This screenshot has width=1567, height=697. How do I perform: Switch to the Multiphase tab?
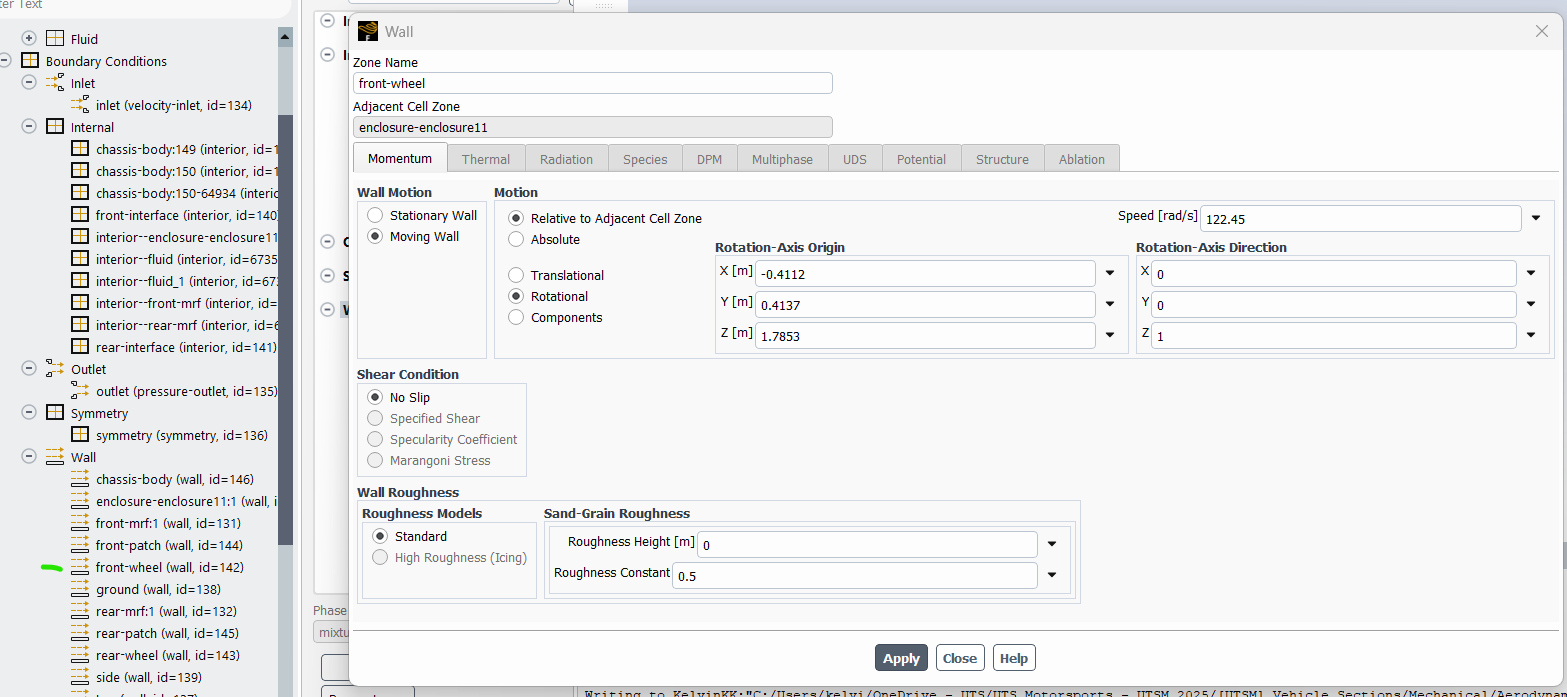tap(782, 159)
